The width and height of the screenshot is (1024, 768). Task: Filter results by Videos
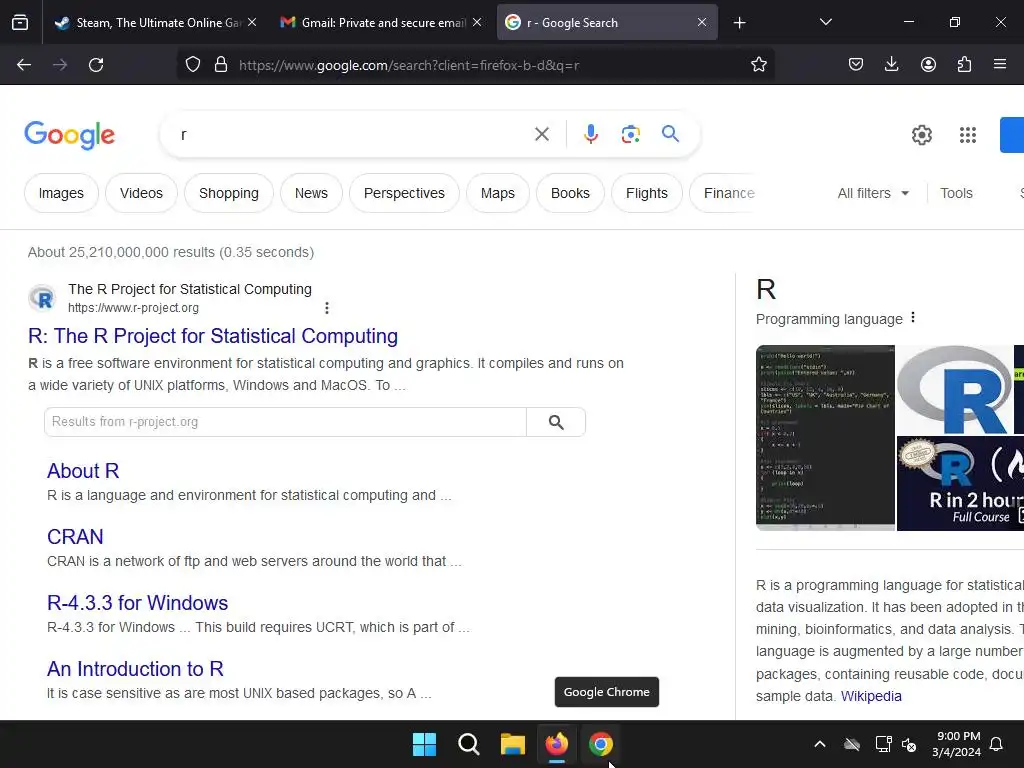[141, 193]
